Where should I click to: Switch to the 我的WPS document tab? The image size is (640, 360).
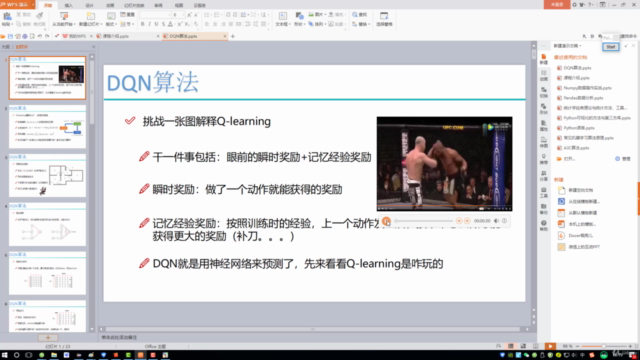point(77,36)
